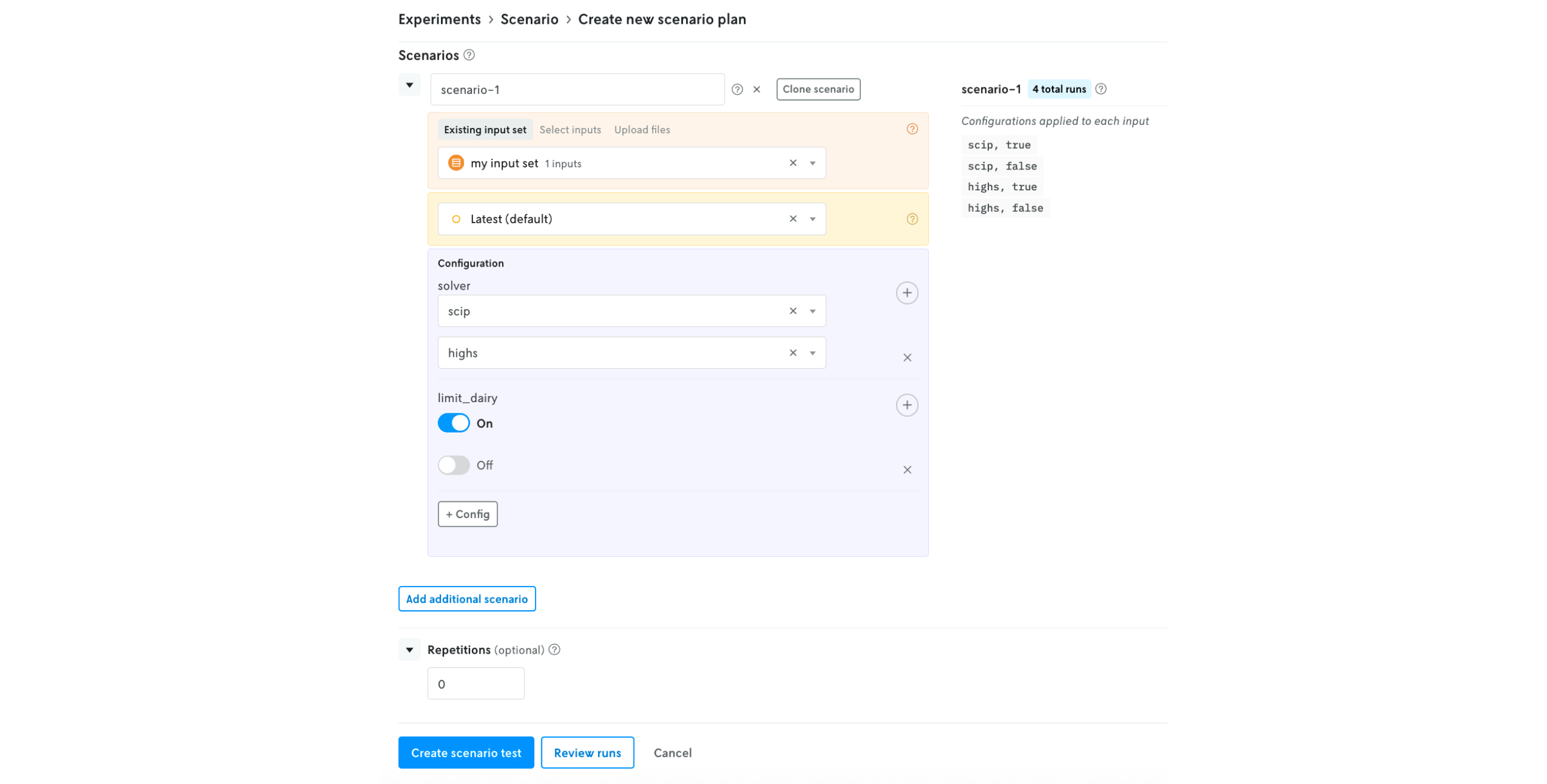Click help icon next to 4 total runs
The image size is (1547, 784).
[x=1100, y=89]
